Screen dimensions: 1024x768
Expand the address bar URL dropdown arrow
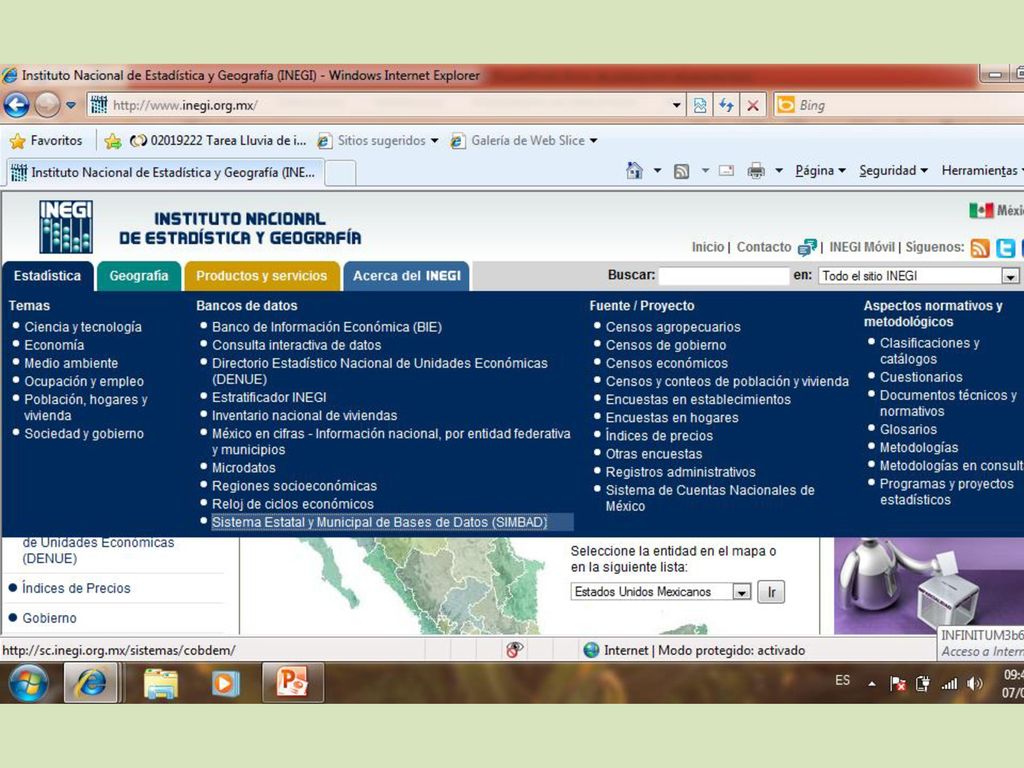pos(677,105)
